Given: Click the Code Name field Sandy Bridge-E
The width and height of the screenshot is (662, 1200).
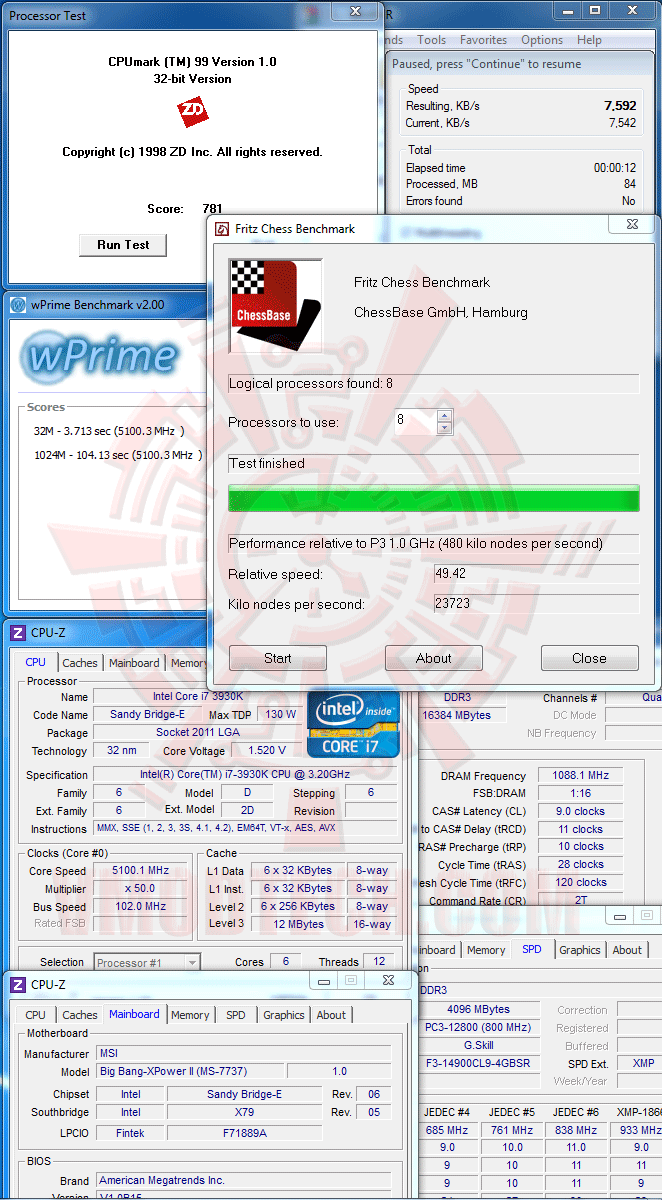Looking at the screenshot, I should pyautogui.click(x=146, y=714).
